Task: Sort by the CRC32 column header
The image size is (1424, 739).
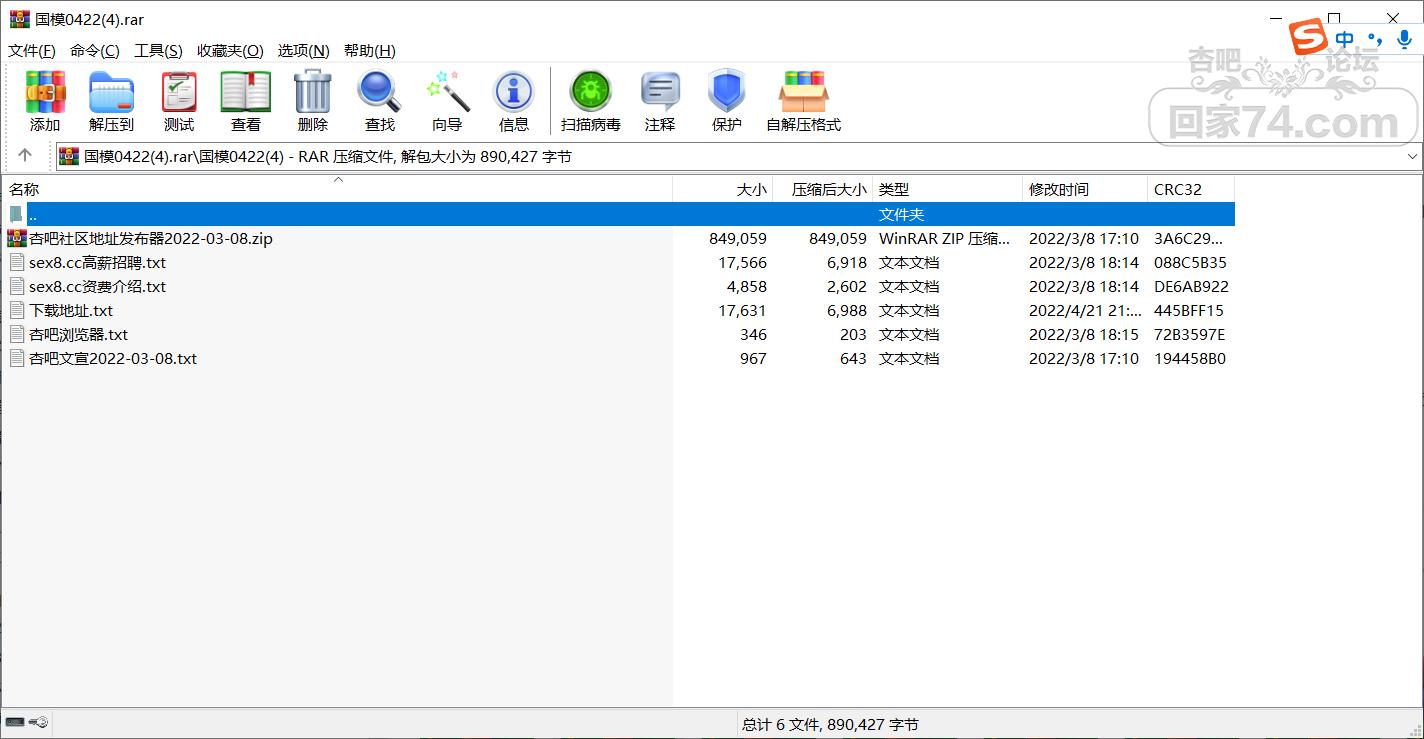Action: tap(1191, 189)
